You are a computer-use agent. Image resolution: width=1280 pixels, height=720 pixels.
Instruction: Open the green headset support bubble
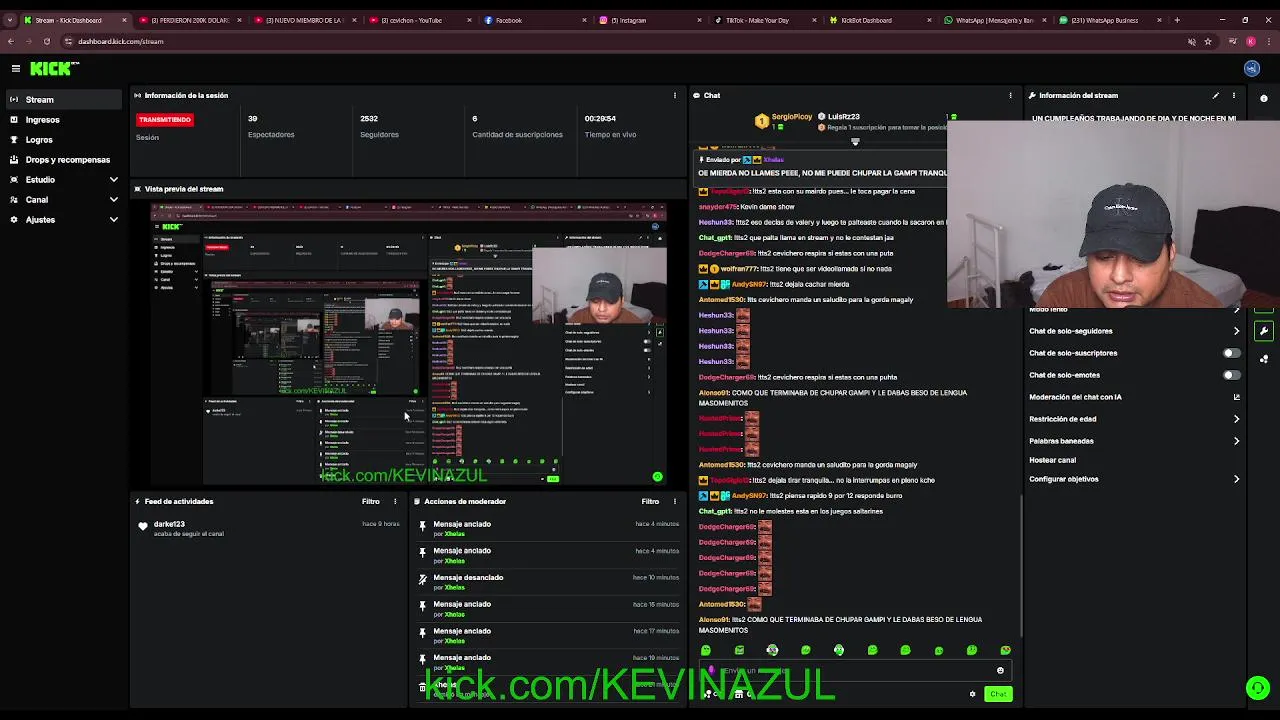pyautogui.click(x=1258, y=688)
